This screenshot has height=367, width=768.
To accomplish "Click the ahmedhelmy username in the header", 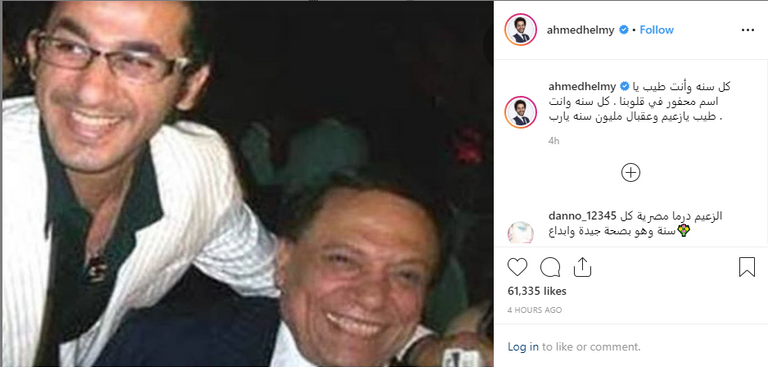I will coord(580,30).
